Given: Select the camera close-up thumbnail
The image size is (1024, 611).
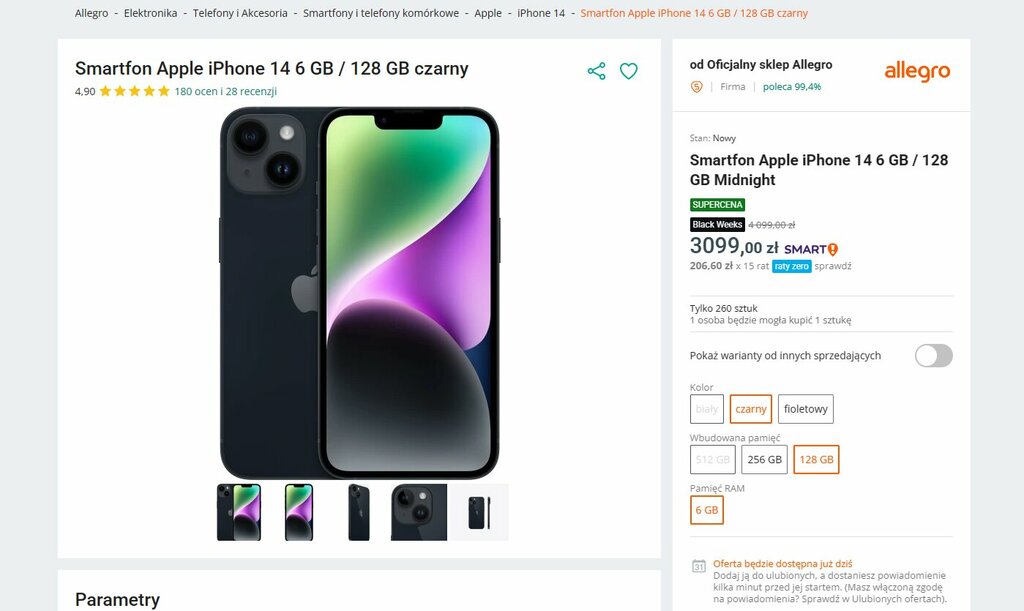Looking at the screenshot, I should [419, 512].
